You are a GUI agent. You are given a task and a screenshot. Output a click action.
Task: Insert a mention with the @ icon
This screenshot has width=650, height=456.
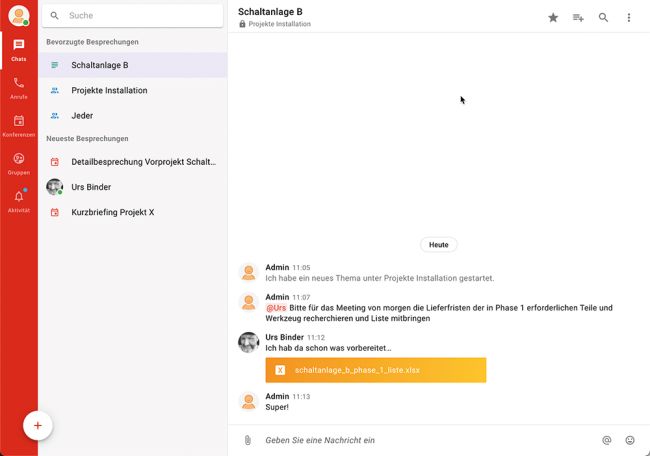[606, 440]
